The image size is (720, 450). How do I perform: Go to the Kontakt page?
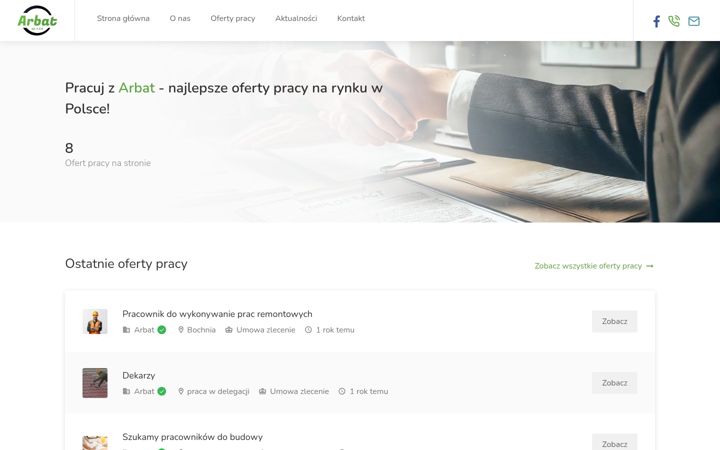[351, 18]
